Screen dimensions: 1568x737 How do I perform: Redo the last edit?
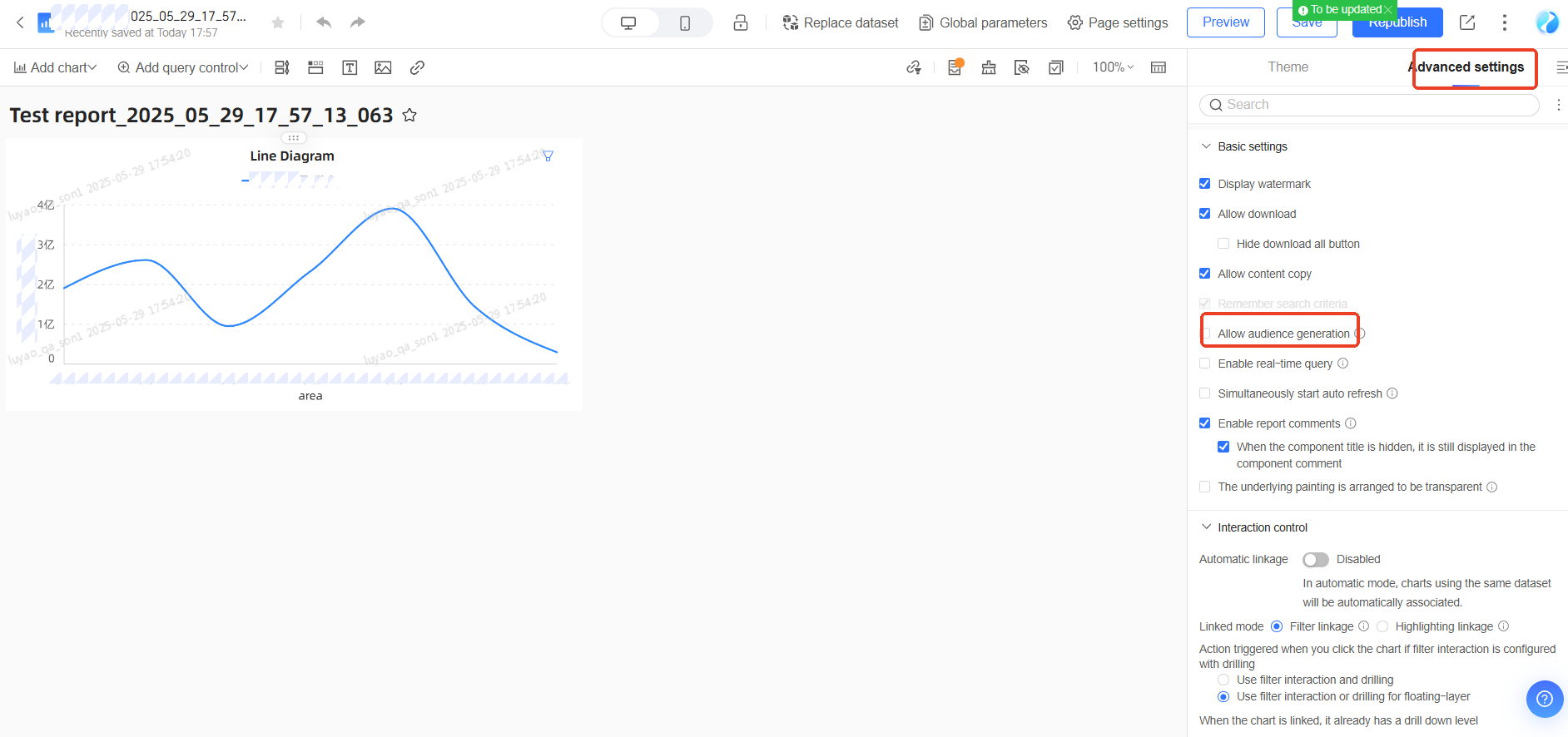point(357,22)
